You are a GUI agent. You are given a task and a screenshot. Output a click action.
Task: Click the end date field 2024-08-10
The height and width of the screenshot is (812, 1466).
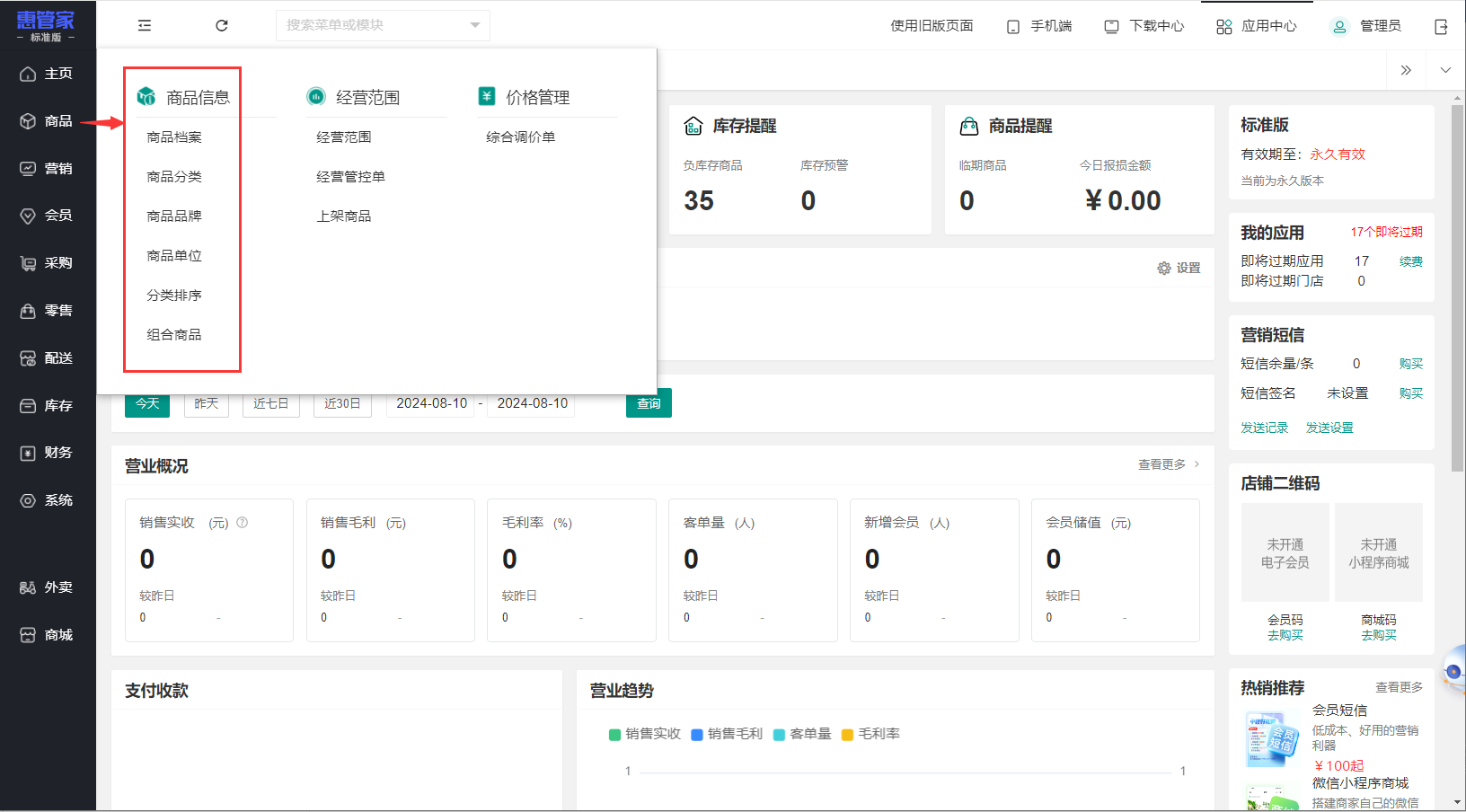(x=533, y=404)
